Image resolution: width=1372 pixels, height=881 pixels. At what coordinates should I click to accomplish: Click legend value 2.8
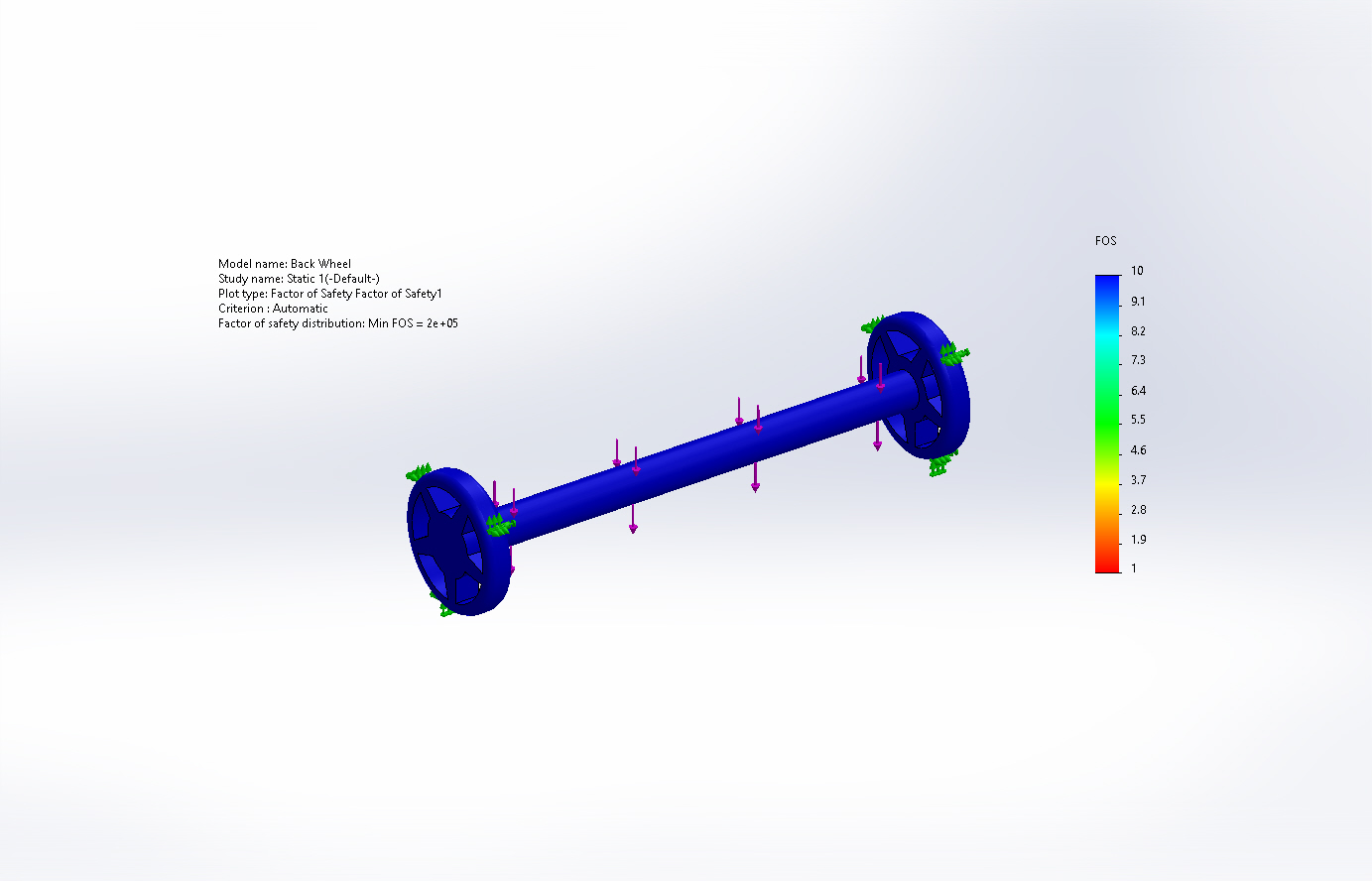[1138, 510]
